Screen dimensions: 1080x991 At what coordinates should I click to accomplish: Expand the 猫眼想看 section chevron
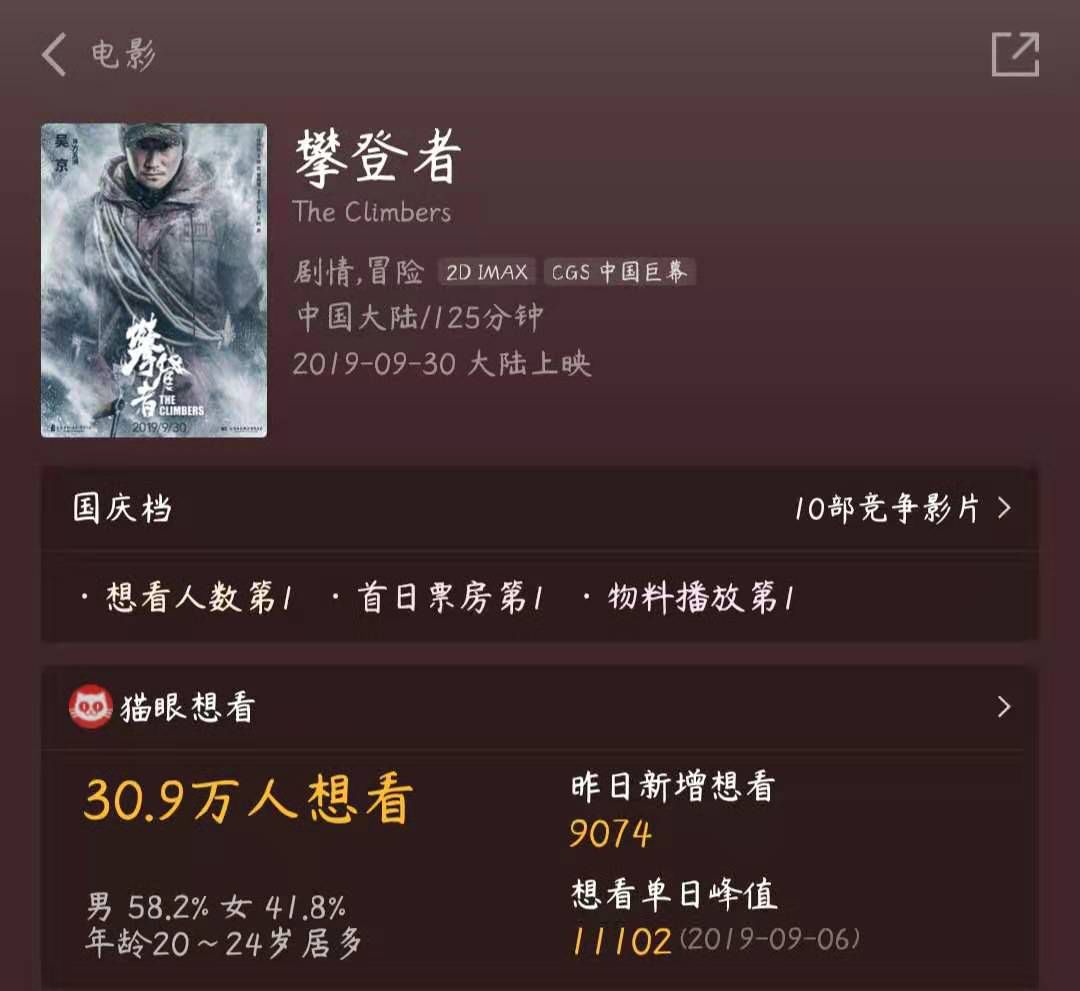pos(1004,707)
